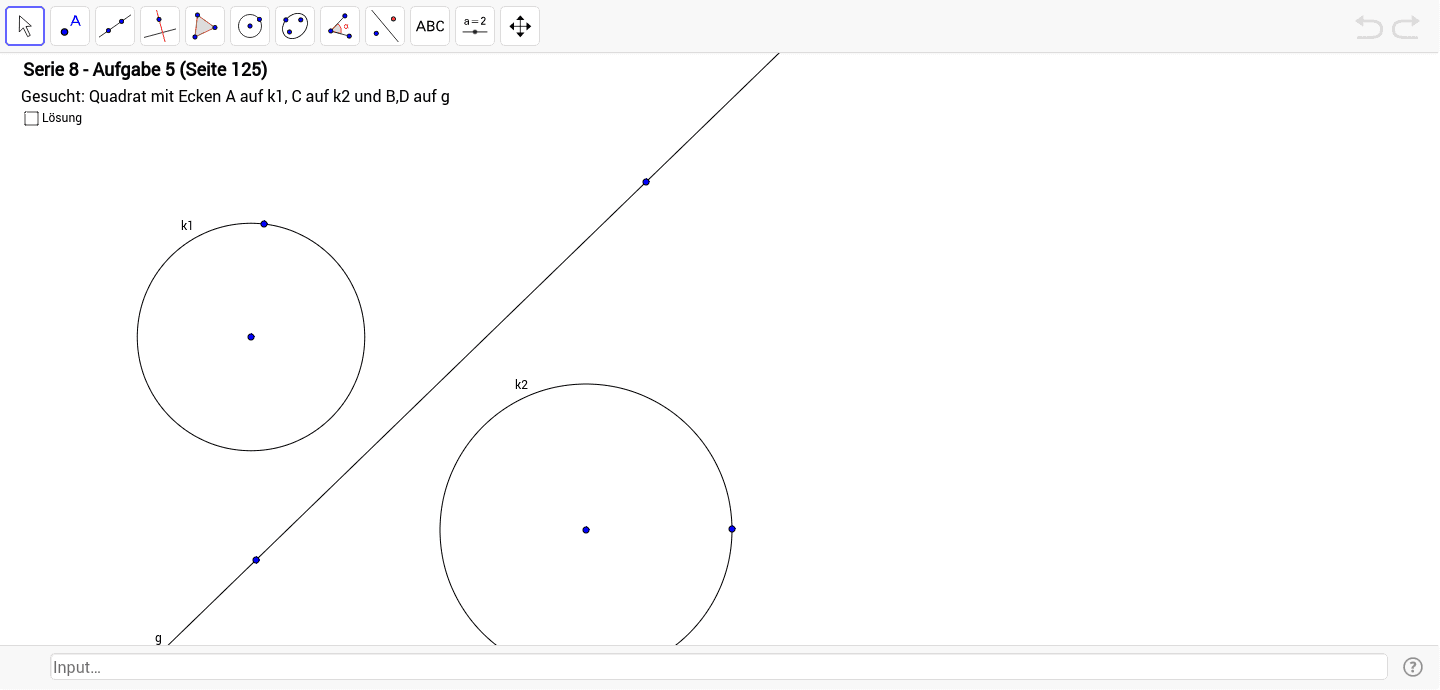
Task: Select the Slider a=2 tool
Action: point(475,26)
